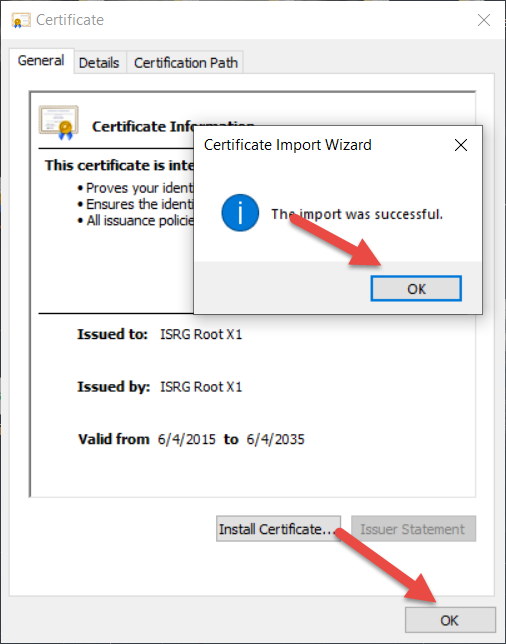Open the Certification Path tab
506x644 pixels.
coord(186,63)
